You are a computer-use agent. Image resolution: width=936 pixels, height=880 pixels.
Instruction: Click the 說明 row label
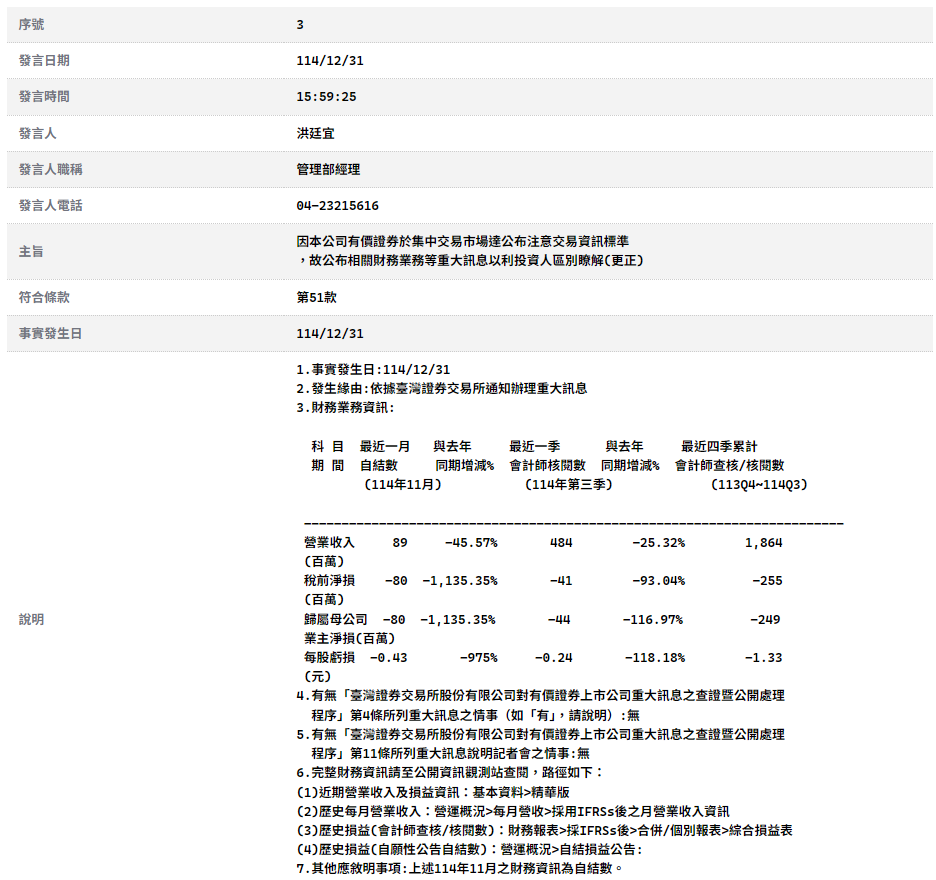[x=32, y=619]
